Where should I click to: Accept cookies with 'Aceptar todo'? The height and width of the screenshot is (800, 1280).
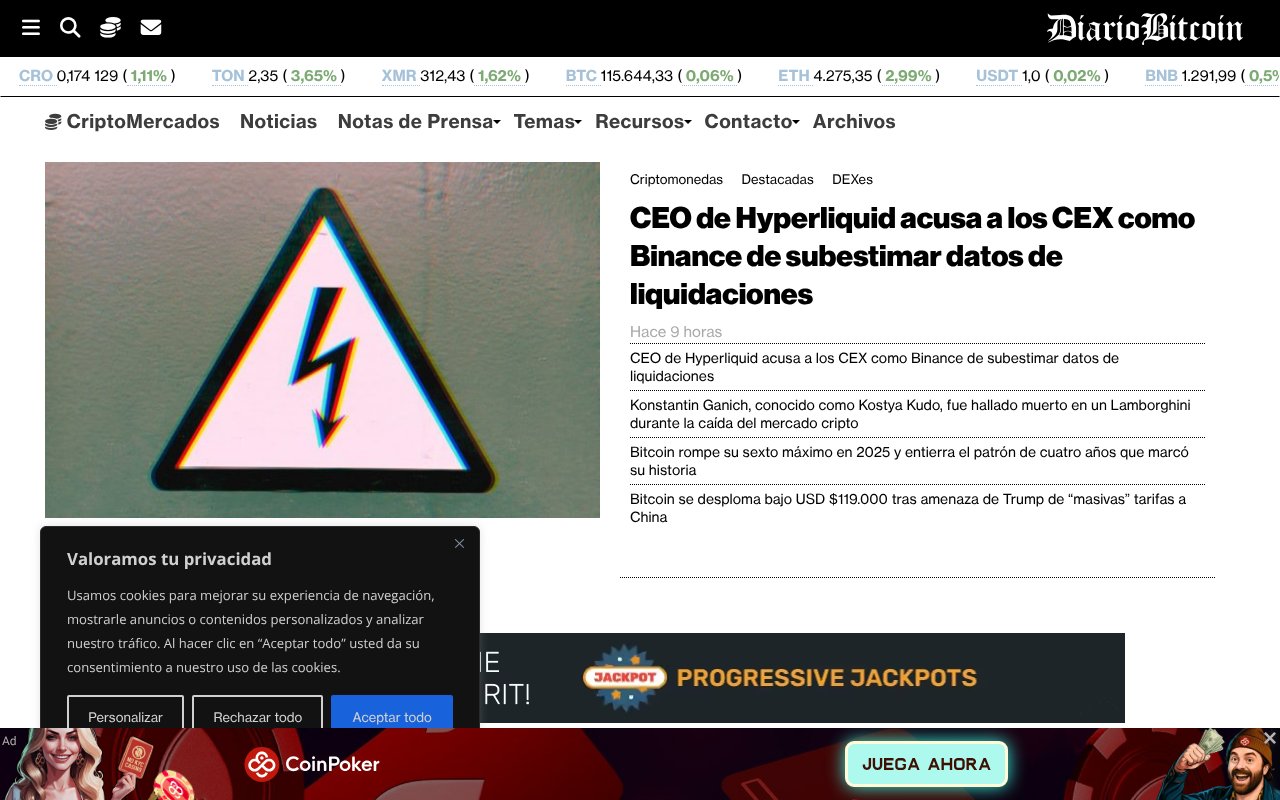click(x=392, y=717)
